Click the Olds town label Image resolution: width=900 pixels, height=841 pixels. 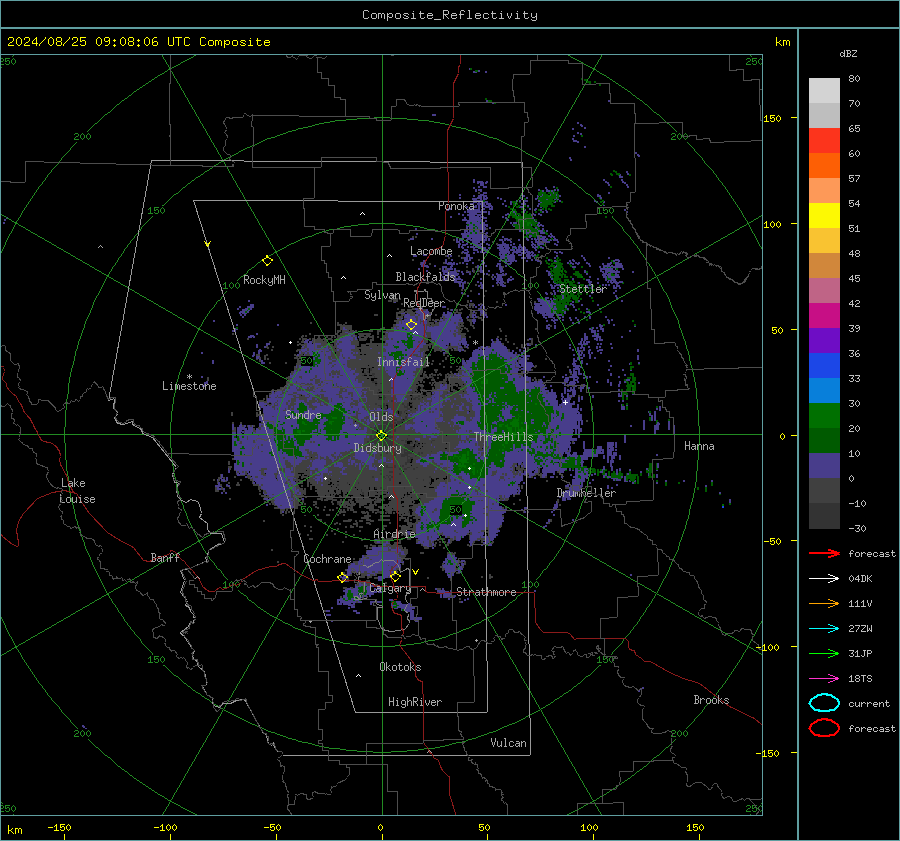coord(381,417)
